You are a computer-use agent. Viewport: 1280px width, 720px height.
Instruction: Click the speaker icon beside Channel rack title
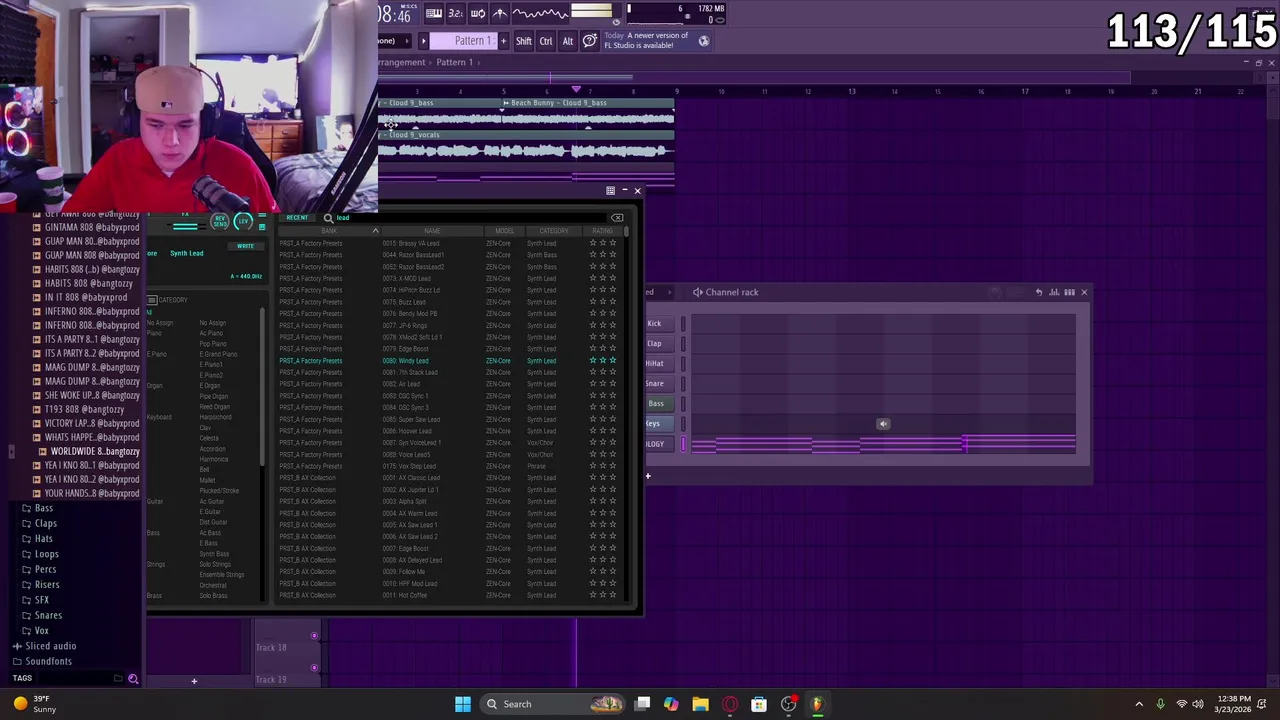(697, 292)
